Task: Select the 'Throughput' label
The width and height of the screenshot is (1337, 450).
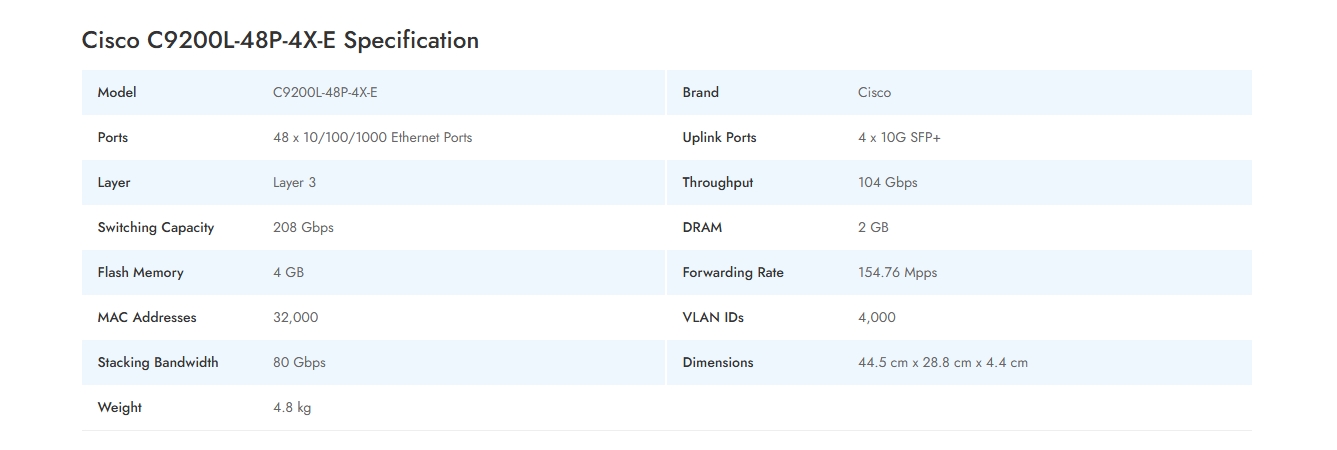Action: coord(718,182)
